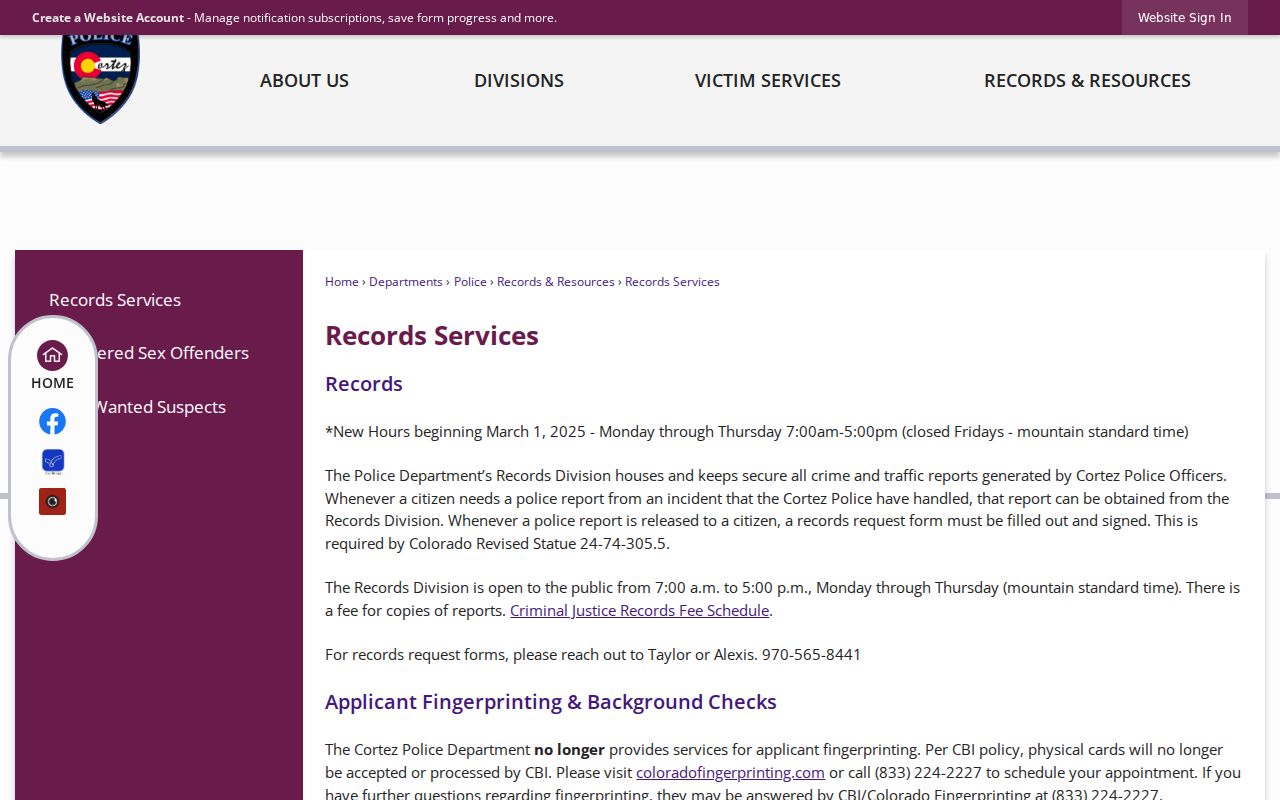Click the blue square icon in floating widget
Viewport: 1280px width, 800px height.
click(x=52, y=461)
